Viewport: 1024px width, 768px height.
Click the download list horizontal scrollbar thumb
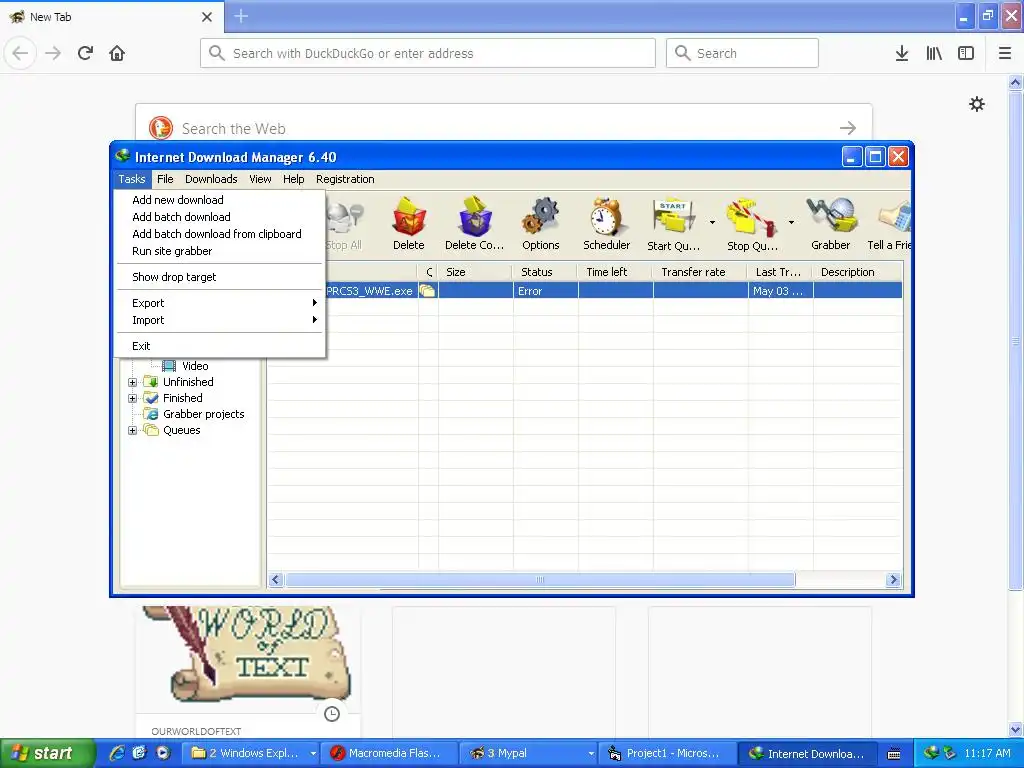(540, 580)
